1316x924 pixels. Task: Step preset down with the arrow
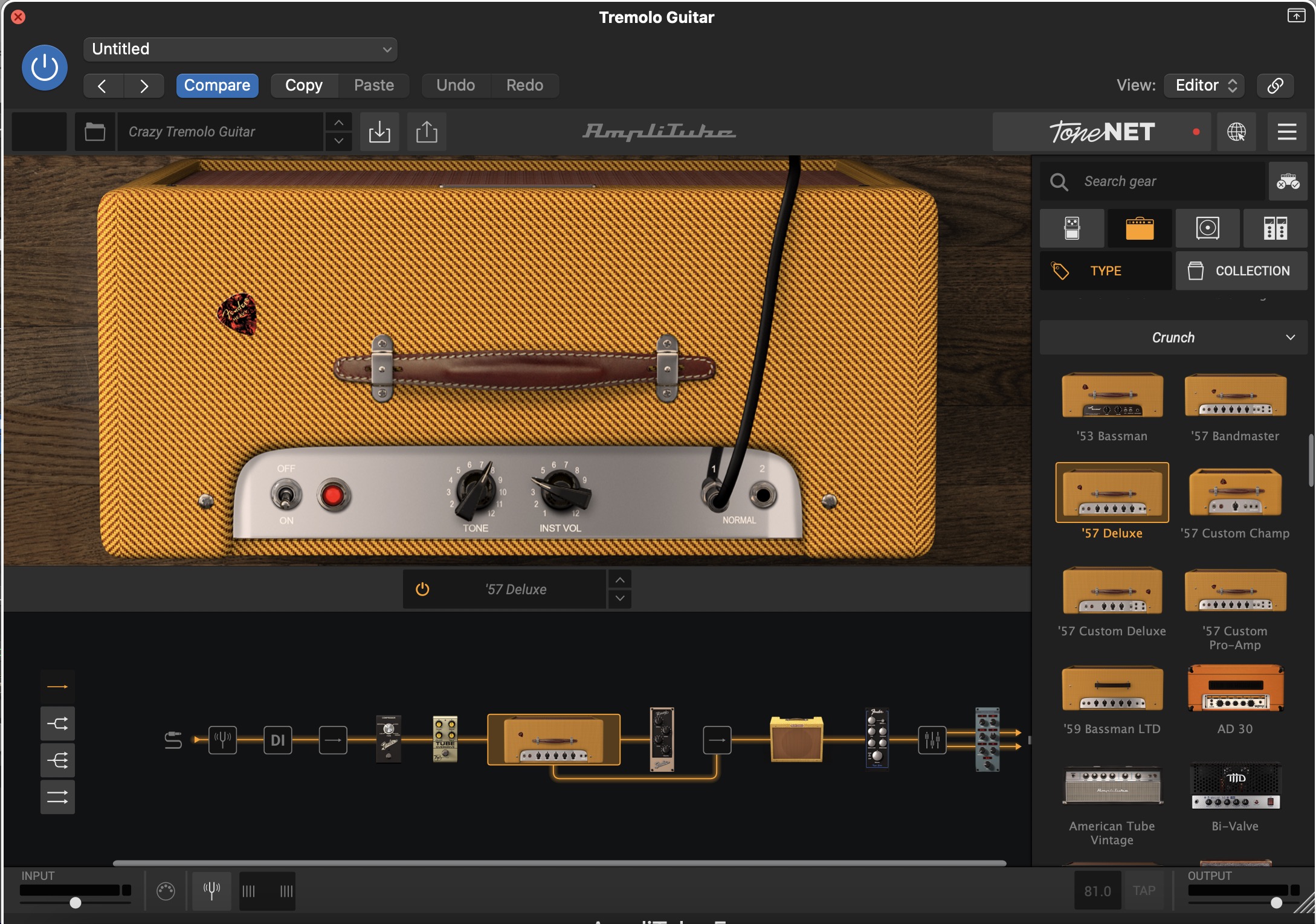[x=339, y=141]
